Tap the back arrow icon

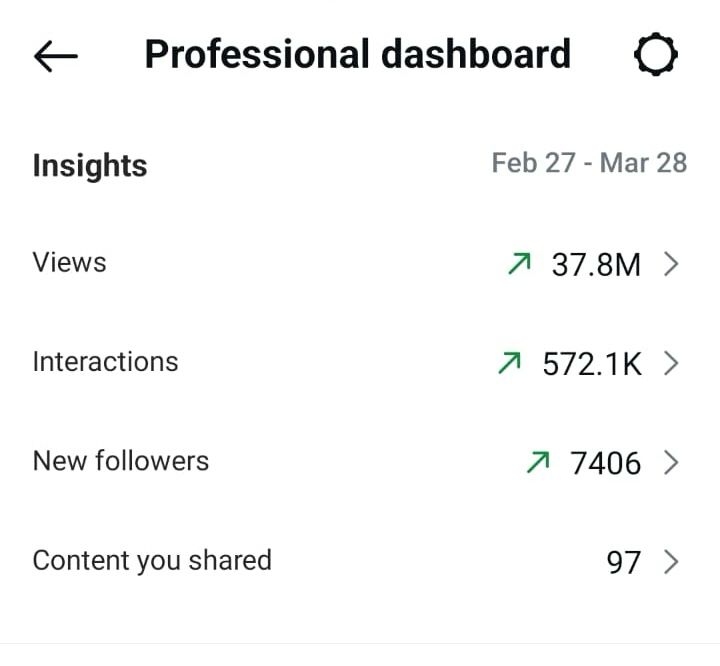[56, 56]
